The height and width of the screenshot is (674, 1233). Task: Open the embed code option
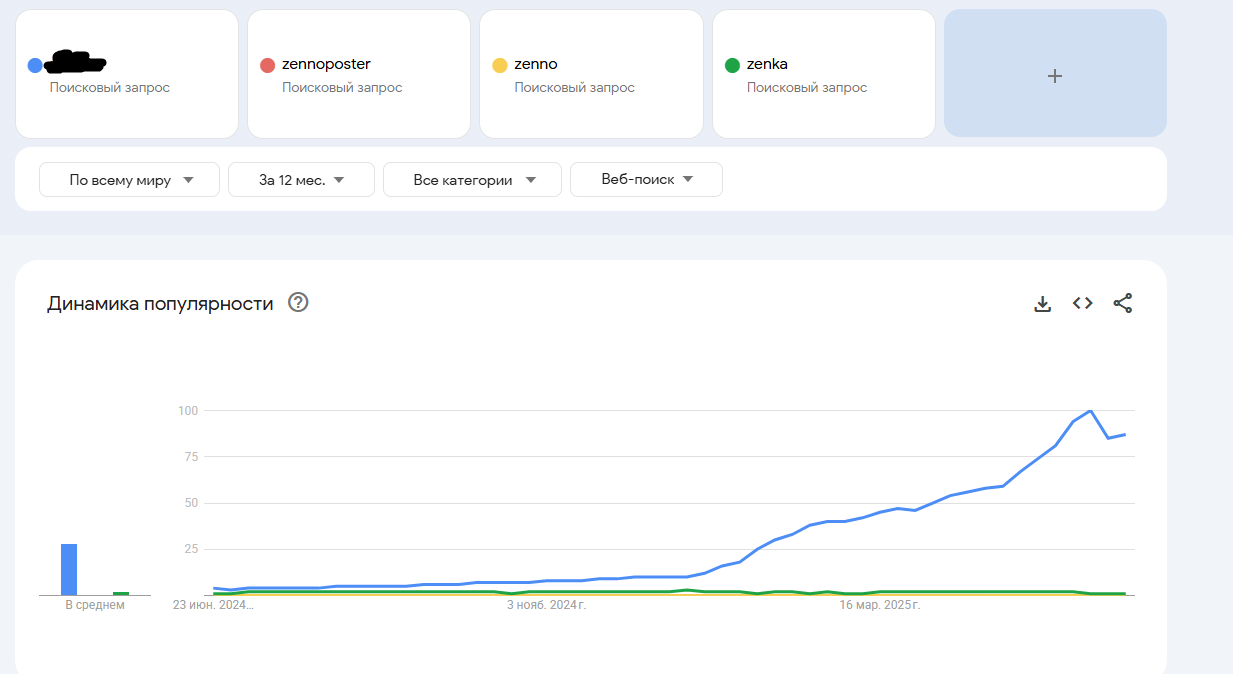pyautogui.click(x=1082, y=304)
